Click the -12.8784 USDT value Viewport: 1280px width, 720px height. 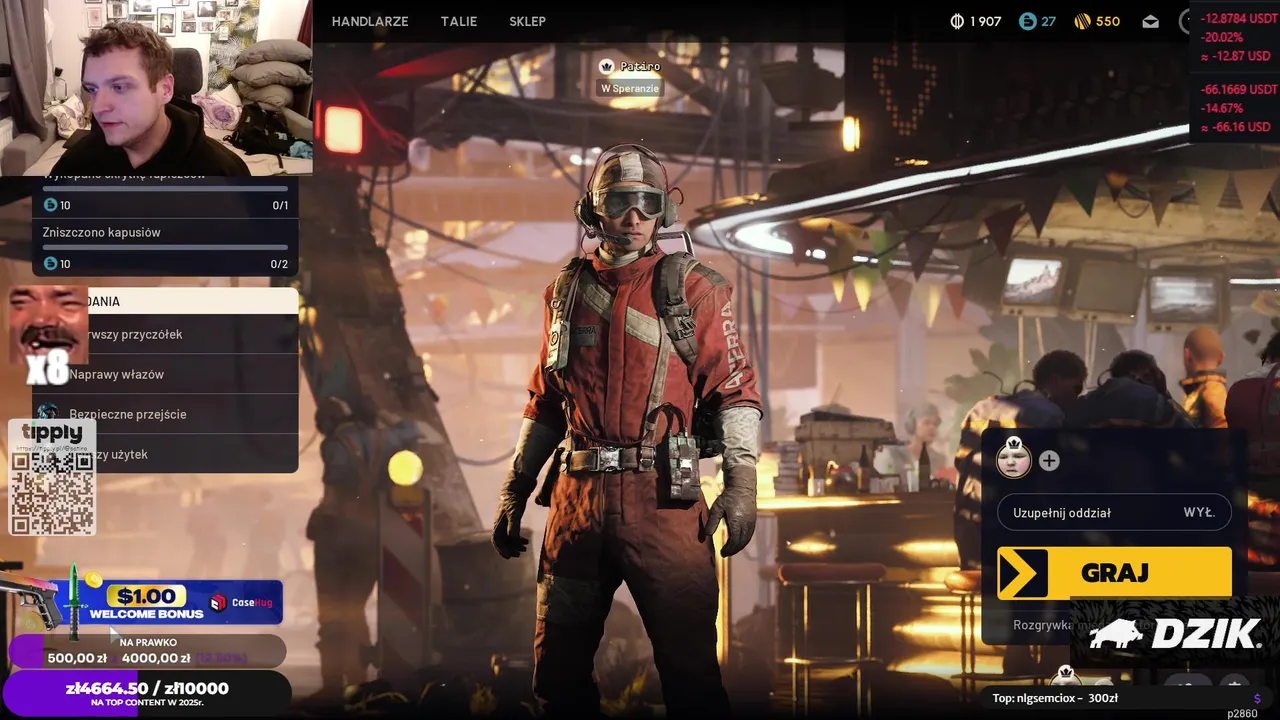point(1238,19)
